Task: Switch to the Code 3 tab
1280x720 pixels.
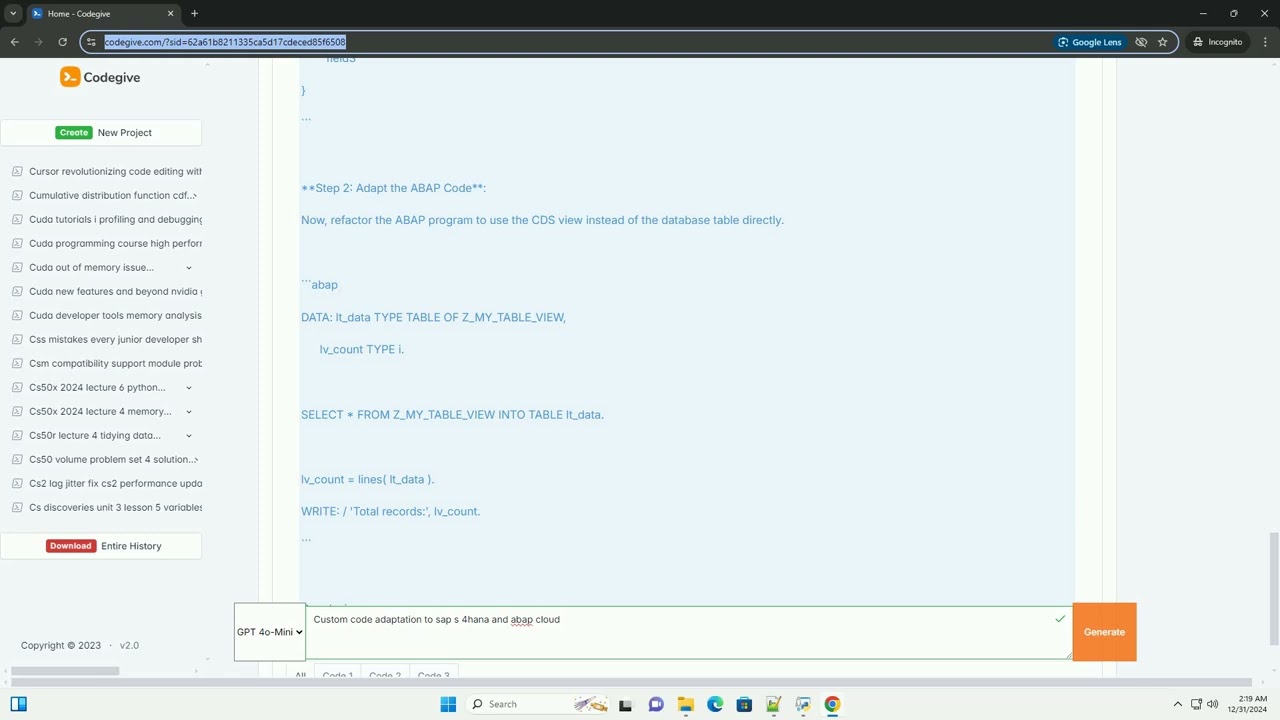Action: pyautogui.click(x=433, y=676)
